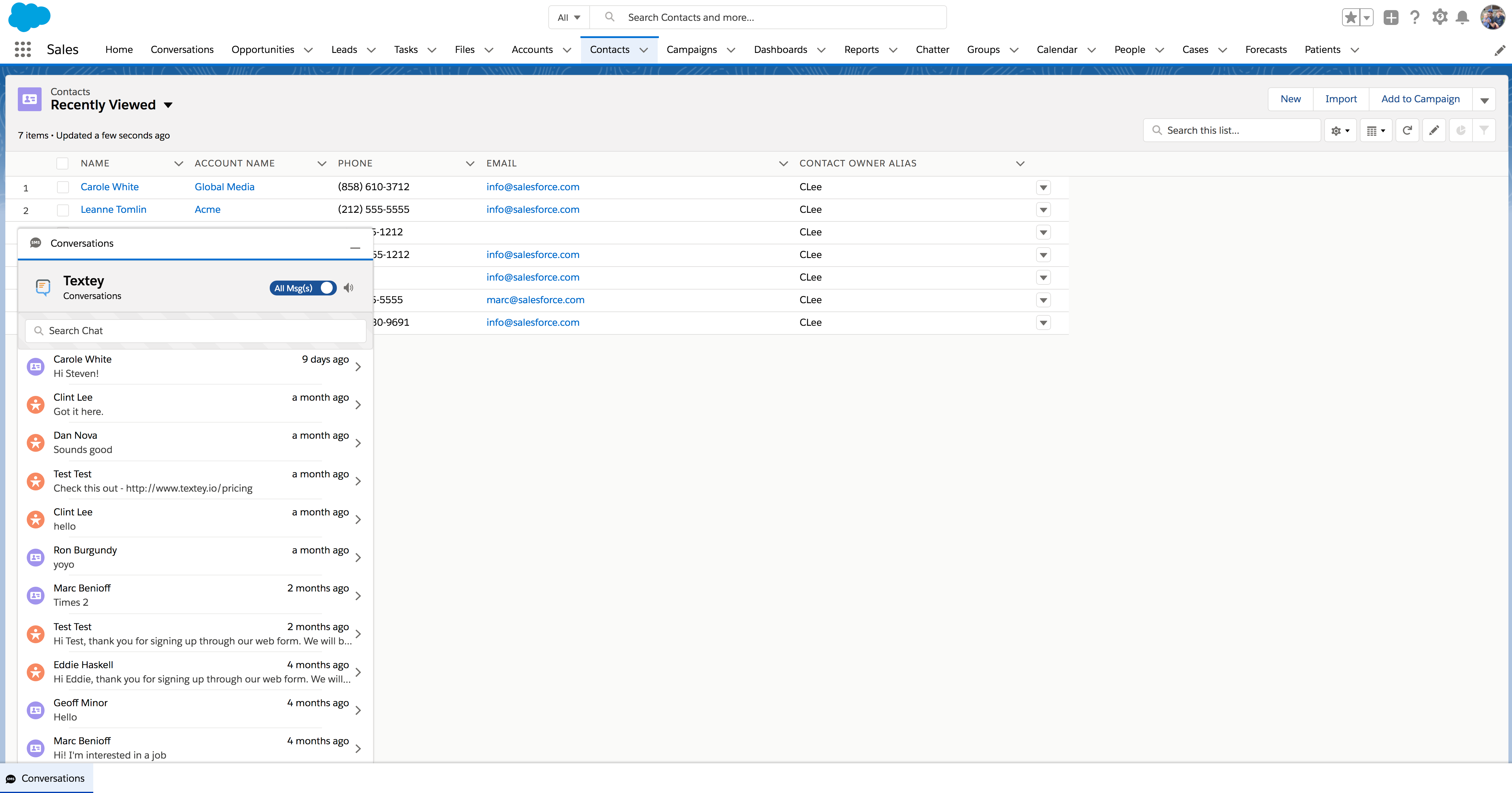Image resolution: width=1512 pixels, height=793 pixels.
Task: Switch to the Leads tab
Action: [344, 49]
